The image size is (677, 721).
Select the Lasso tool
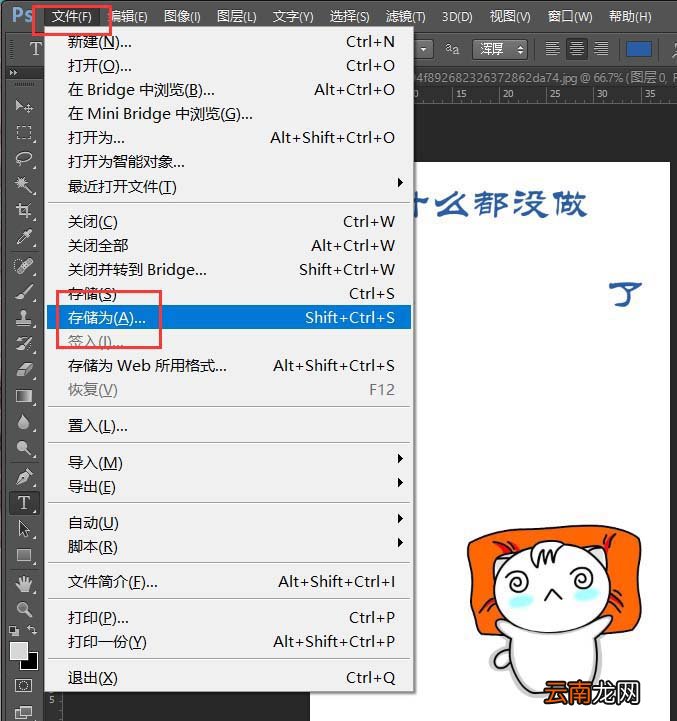click(x=23, y=159)
